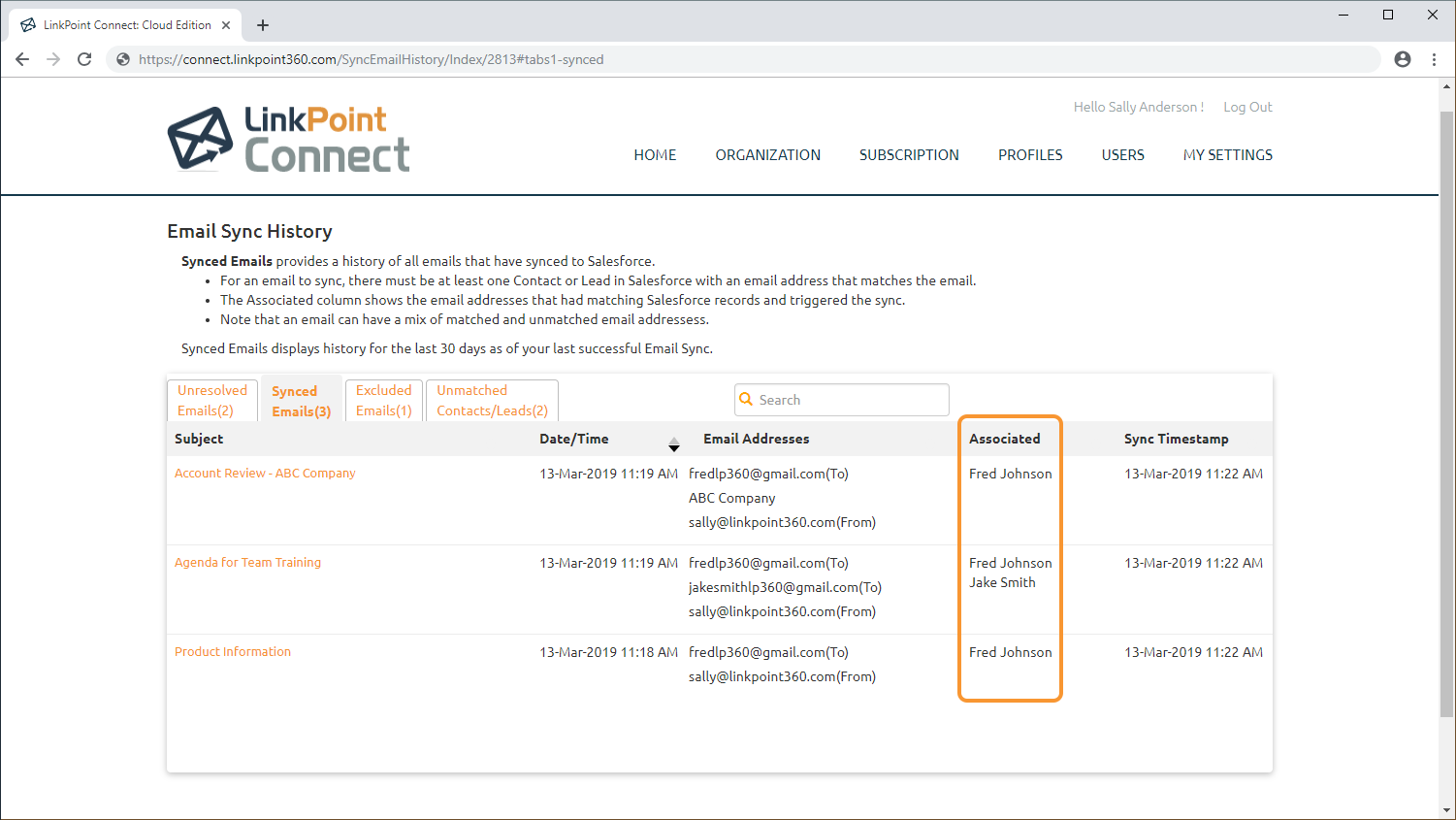Click the Log Out link
The image size is (1456, 820).
(x=1247, y=107)
